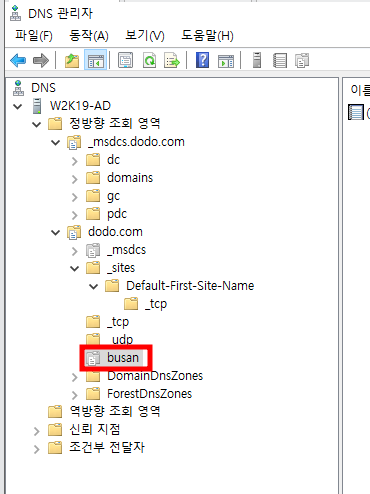Select the DNS root node
The height and width of the screenshot is (494, 370).
tap(43, 88)
